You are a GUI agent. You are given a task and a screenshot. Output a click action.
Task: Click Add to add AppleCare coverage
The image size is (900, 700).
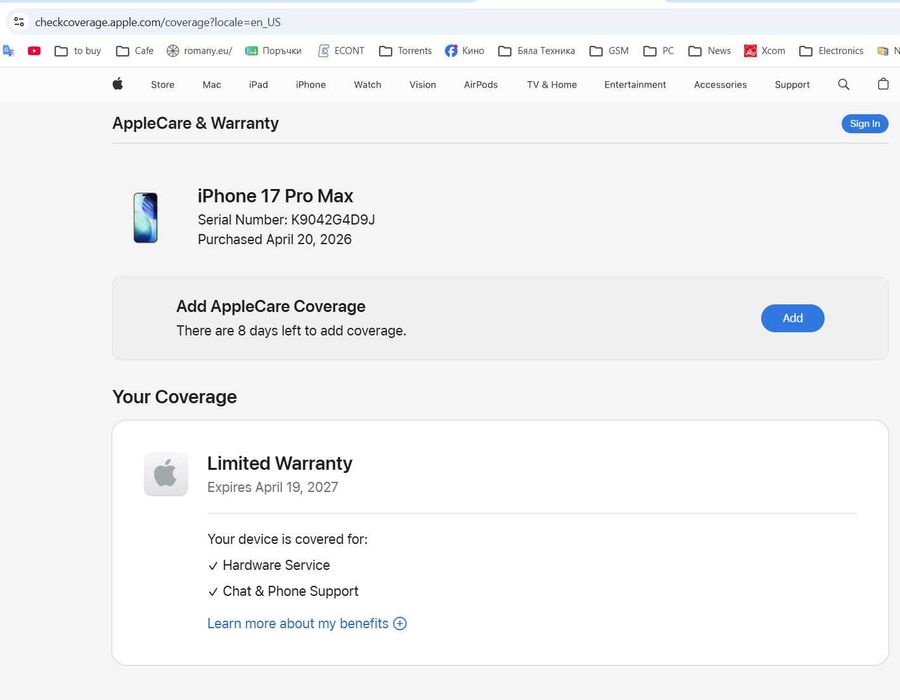793,318
